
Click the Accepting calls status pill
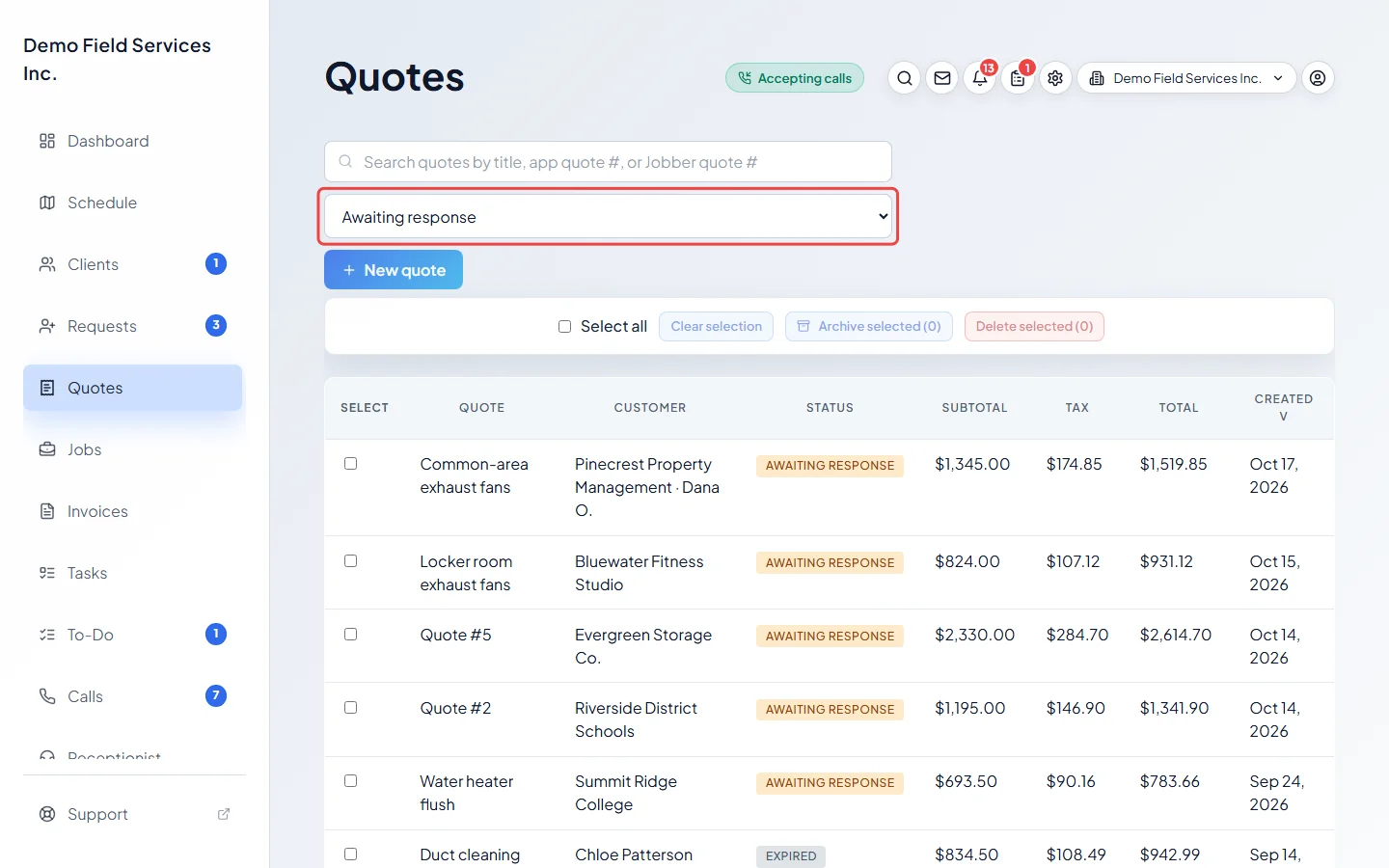point(795,78)
